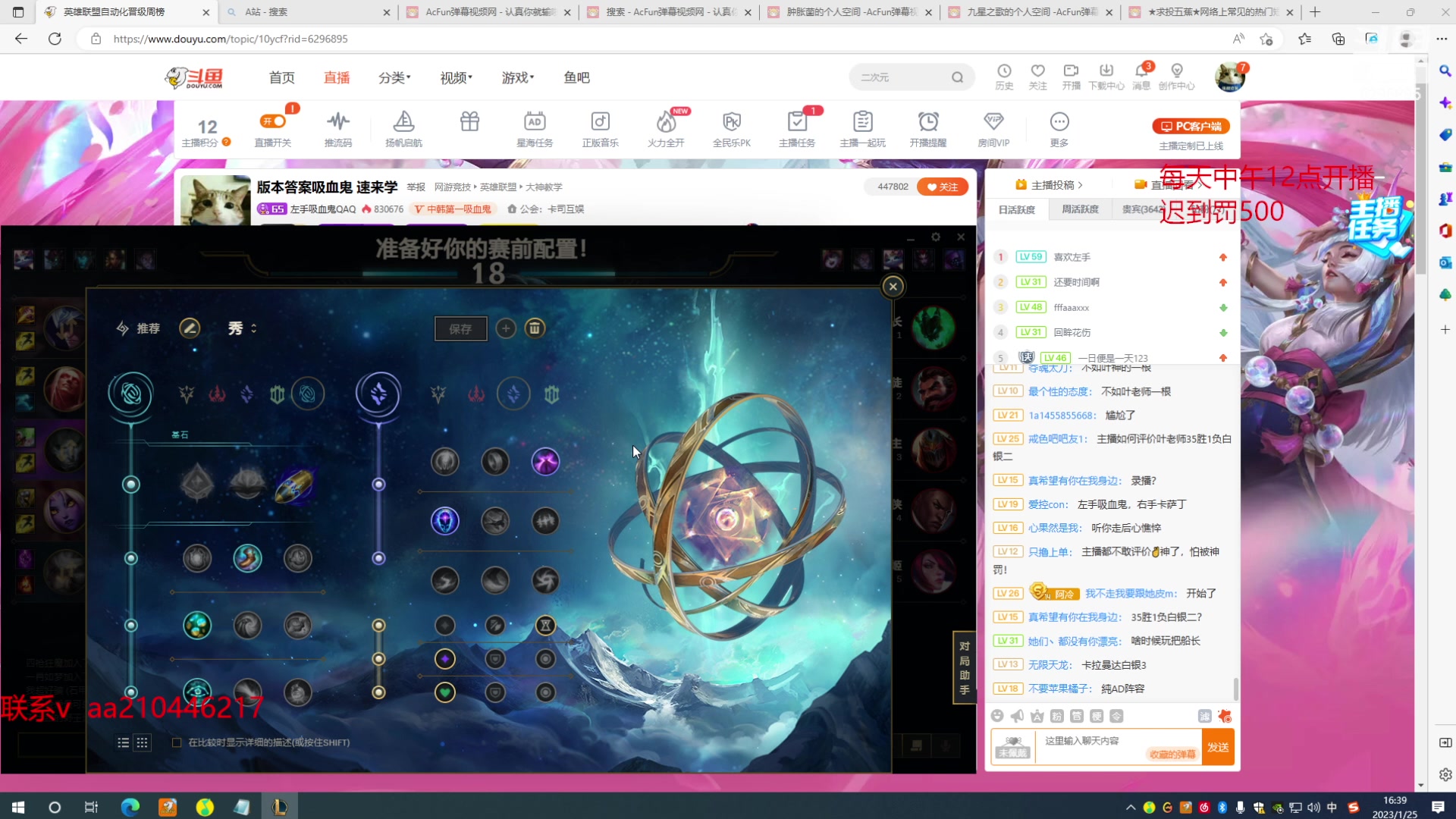Viewport: 1456px width, 819px height.
Task: Enable detailed descriptions checkbox
Action: click(x=177, y=743)
